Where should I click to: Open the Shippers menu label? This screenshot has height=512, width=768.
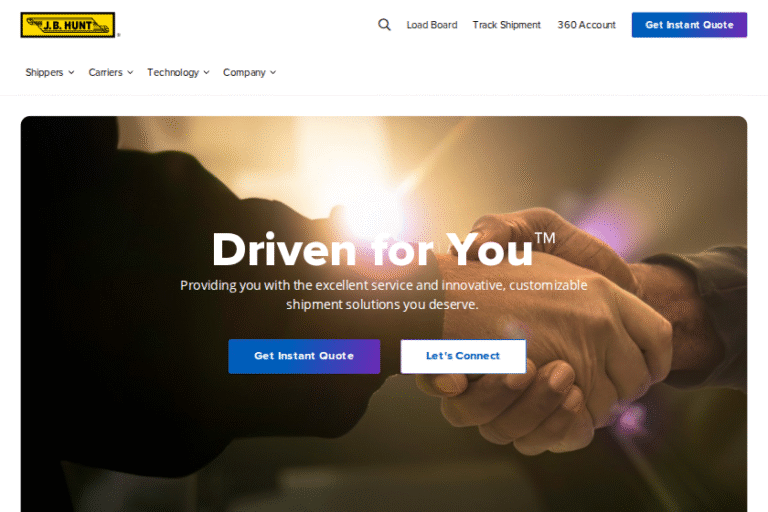[44, 73]
